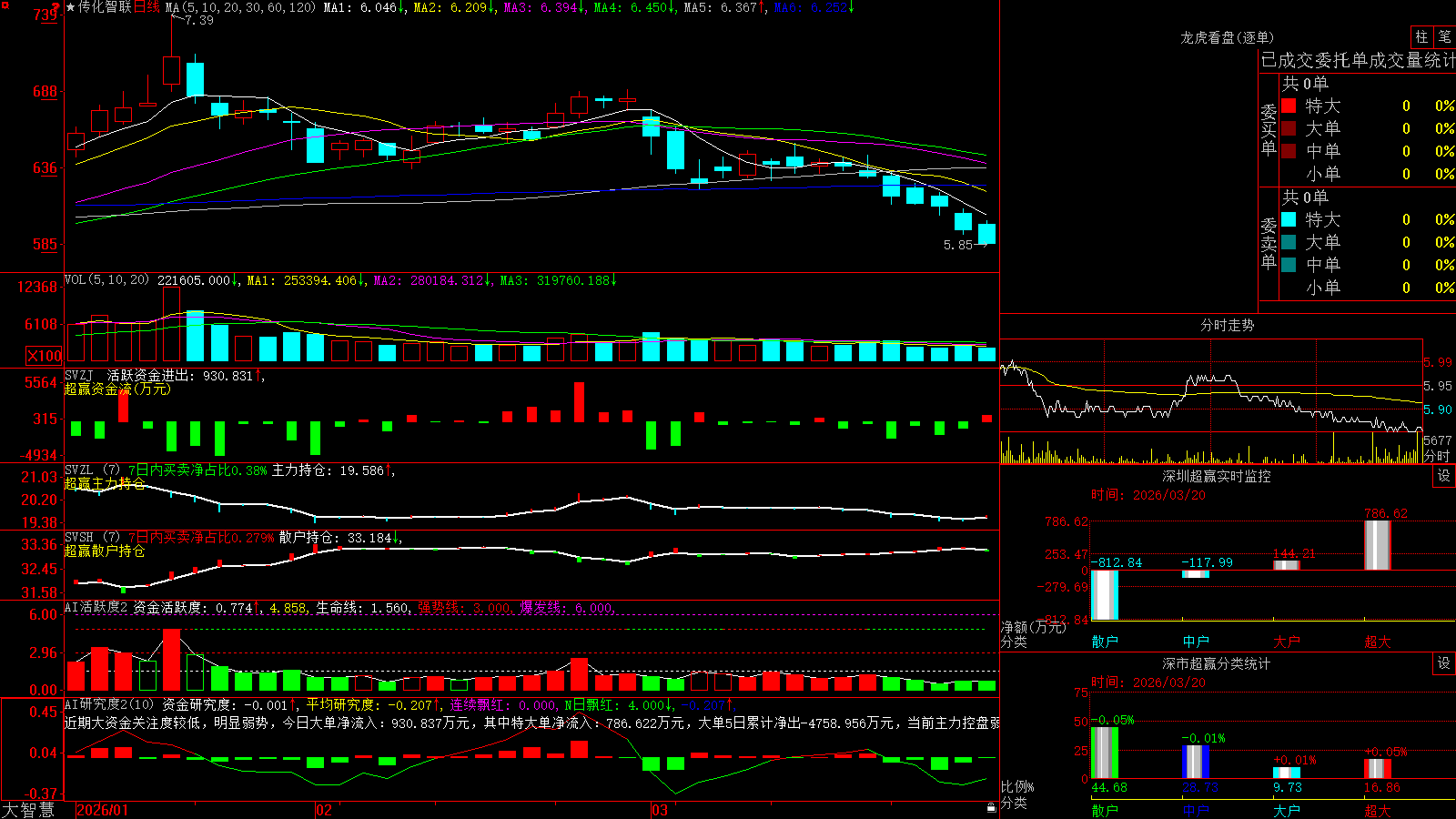Click the MA(5,10,20,30,60,120) indicator label
This screenshot has width=1456, height=819.
(240, 7)
